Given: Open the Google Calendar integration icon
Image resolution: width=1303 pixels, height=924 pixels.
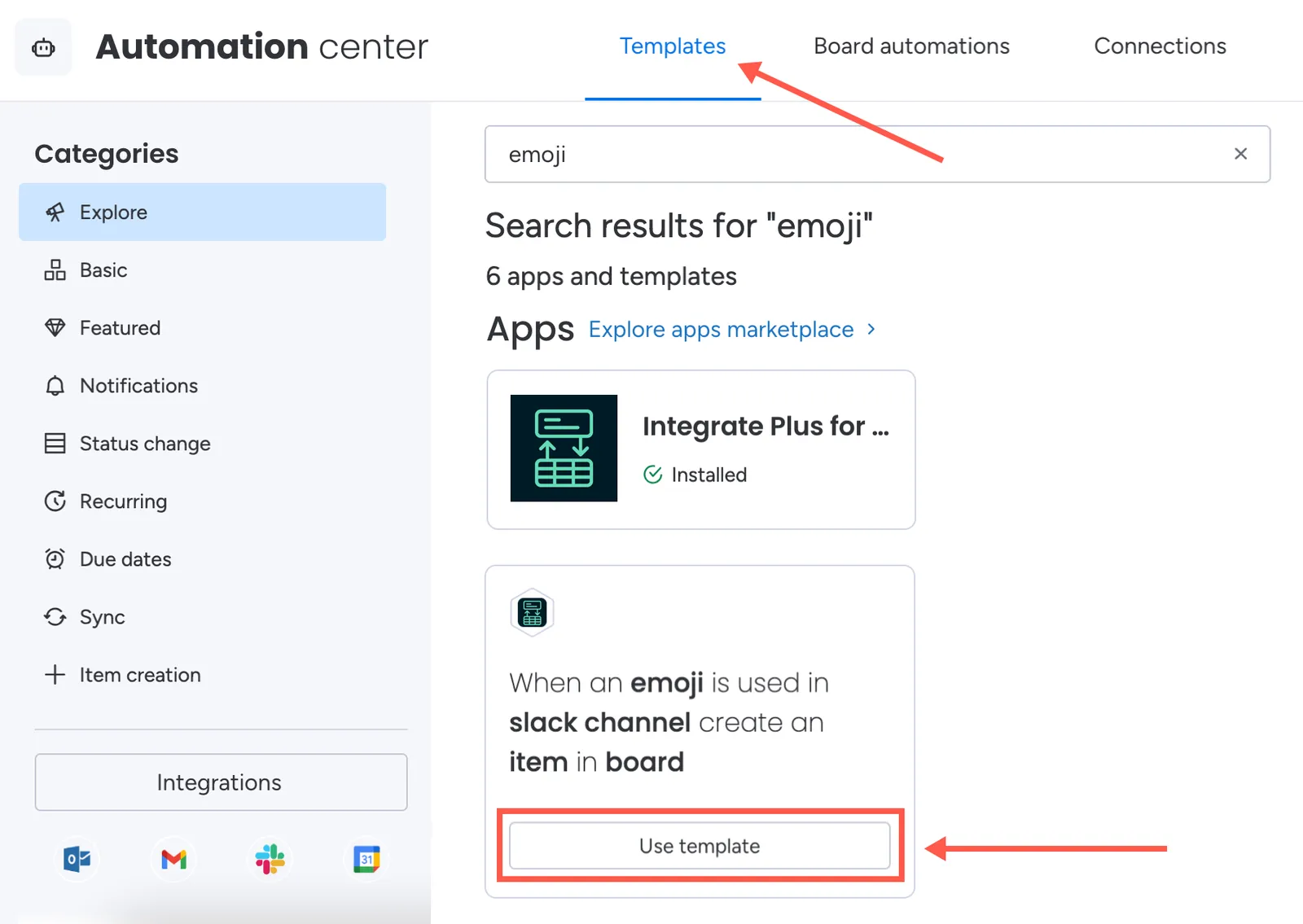Looking at the screenshot, I should (x=366, y=859).
